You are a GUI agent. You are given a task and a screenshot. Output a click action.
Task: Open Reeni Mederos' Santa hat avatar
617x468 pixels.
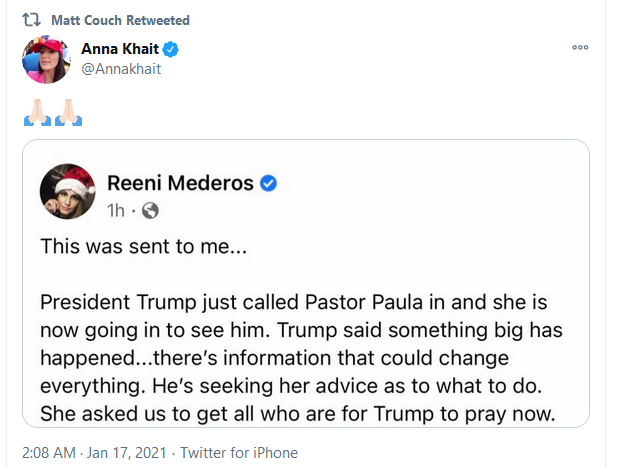pos(68,191)
